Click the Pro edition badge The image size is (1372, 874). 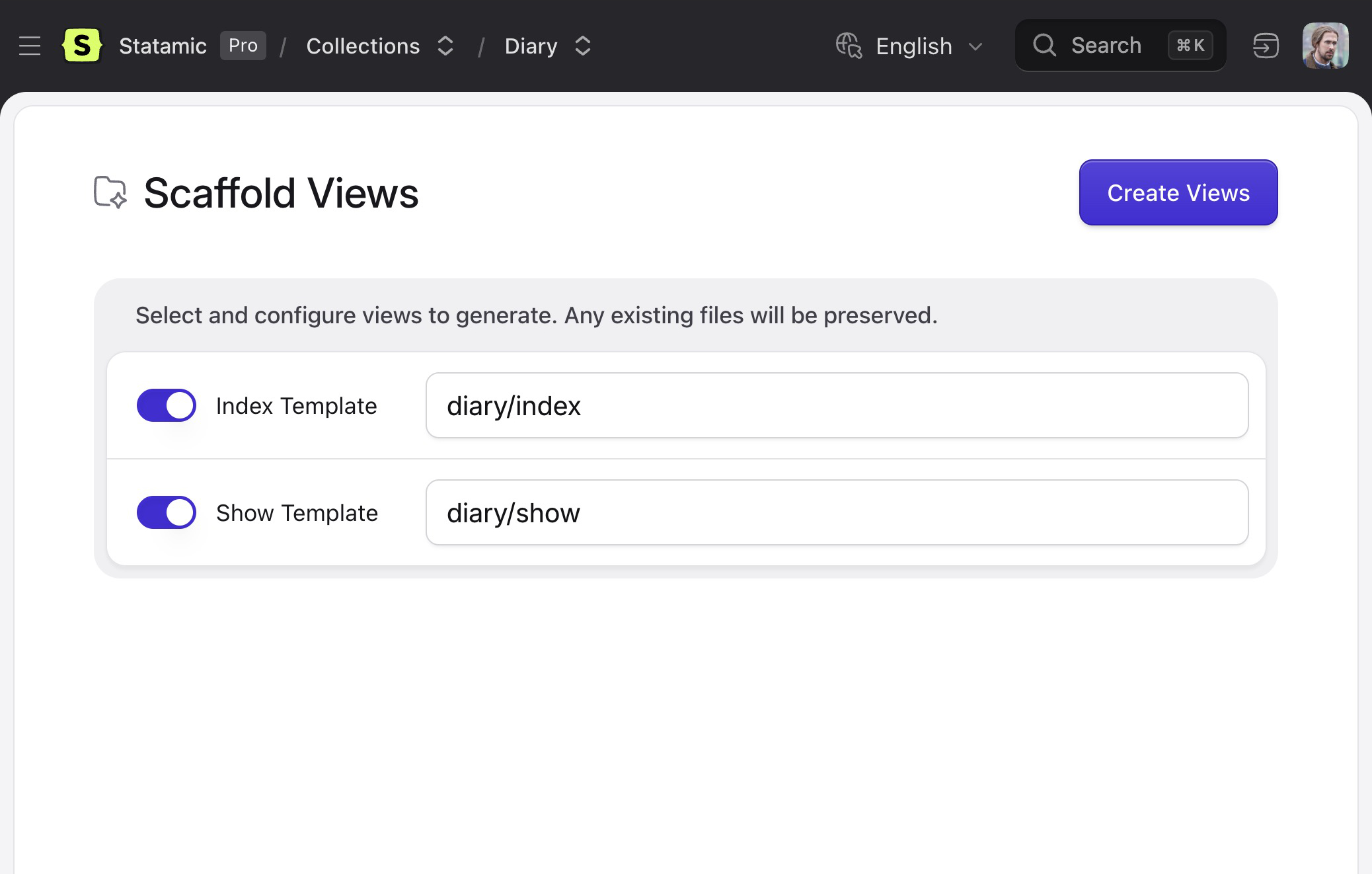[243, 46]
